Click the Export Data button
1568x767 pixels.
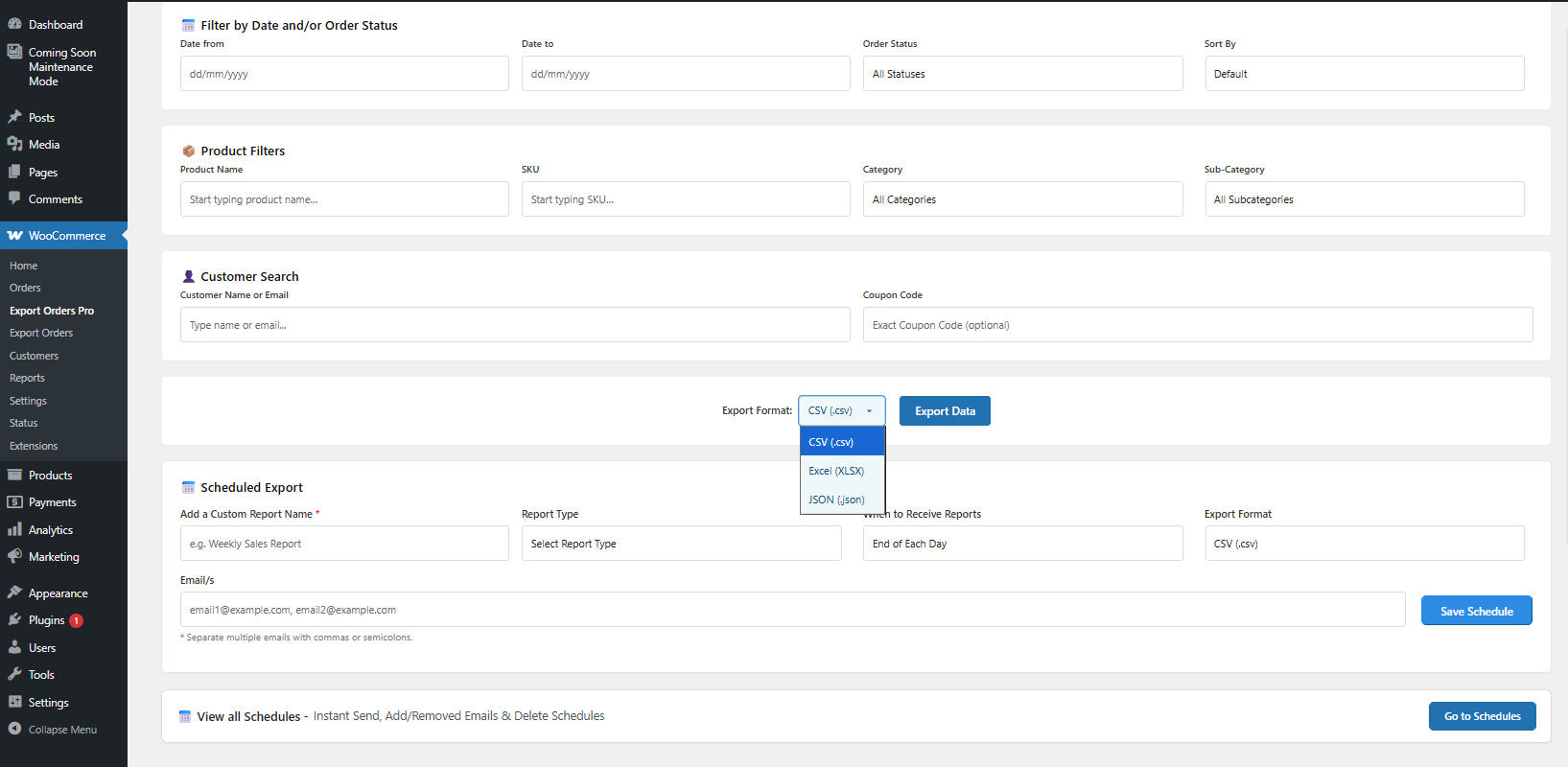[945, 411]
